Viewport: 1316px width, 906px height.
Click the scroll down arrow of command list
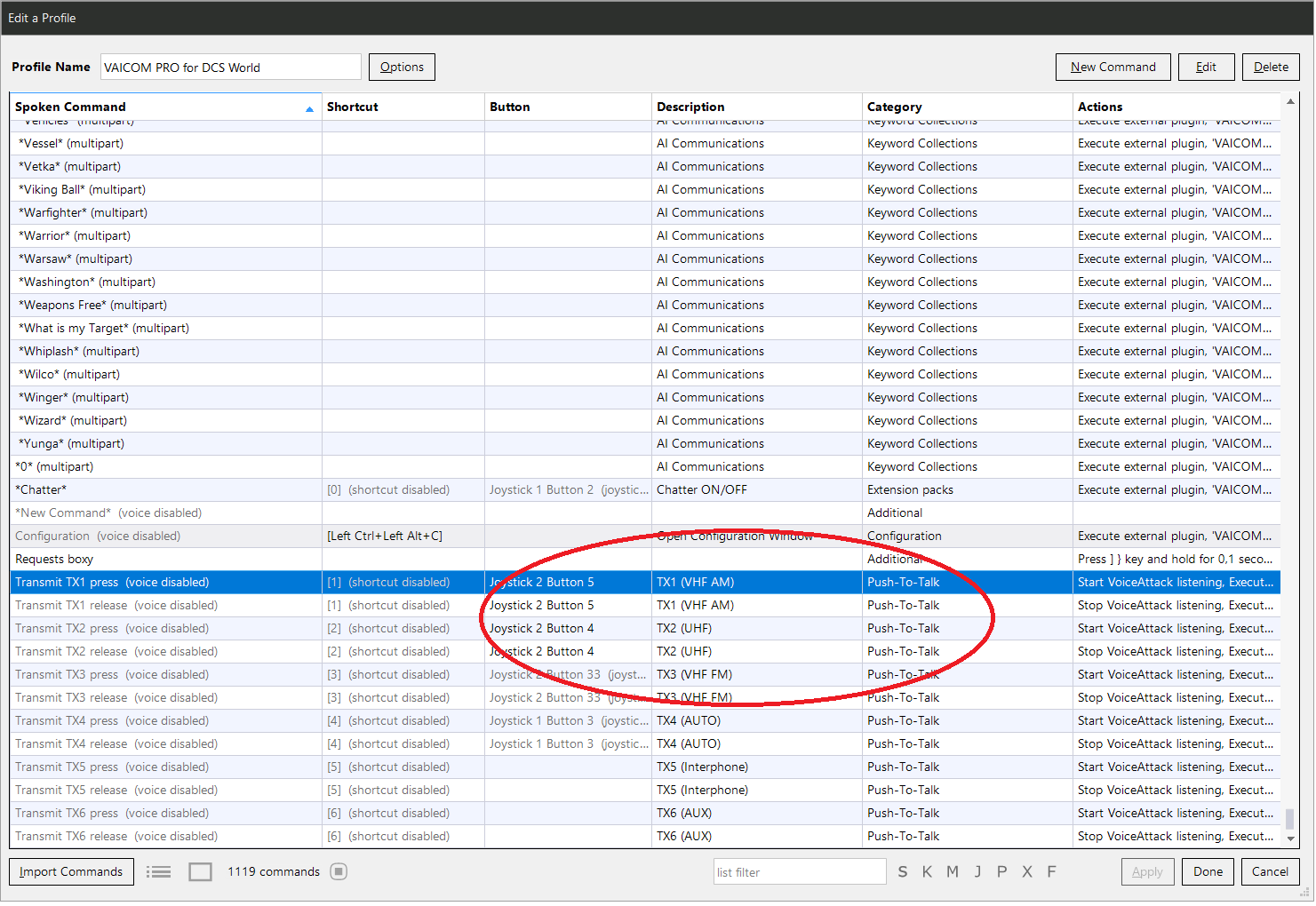pyautogui.click(x=1290, y=838)
